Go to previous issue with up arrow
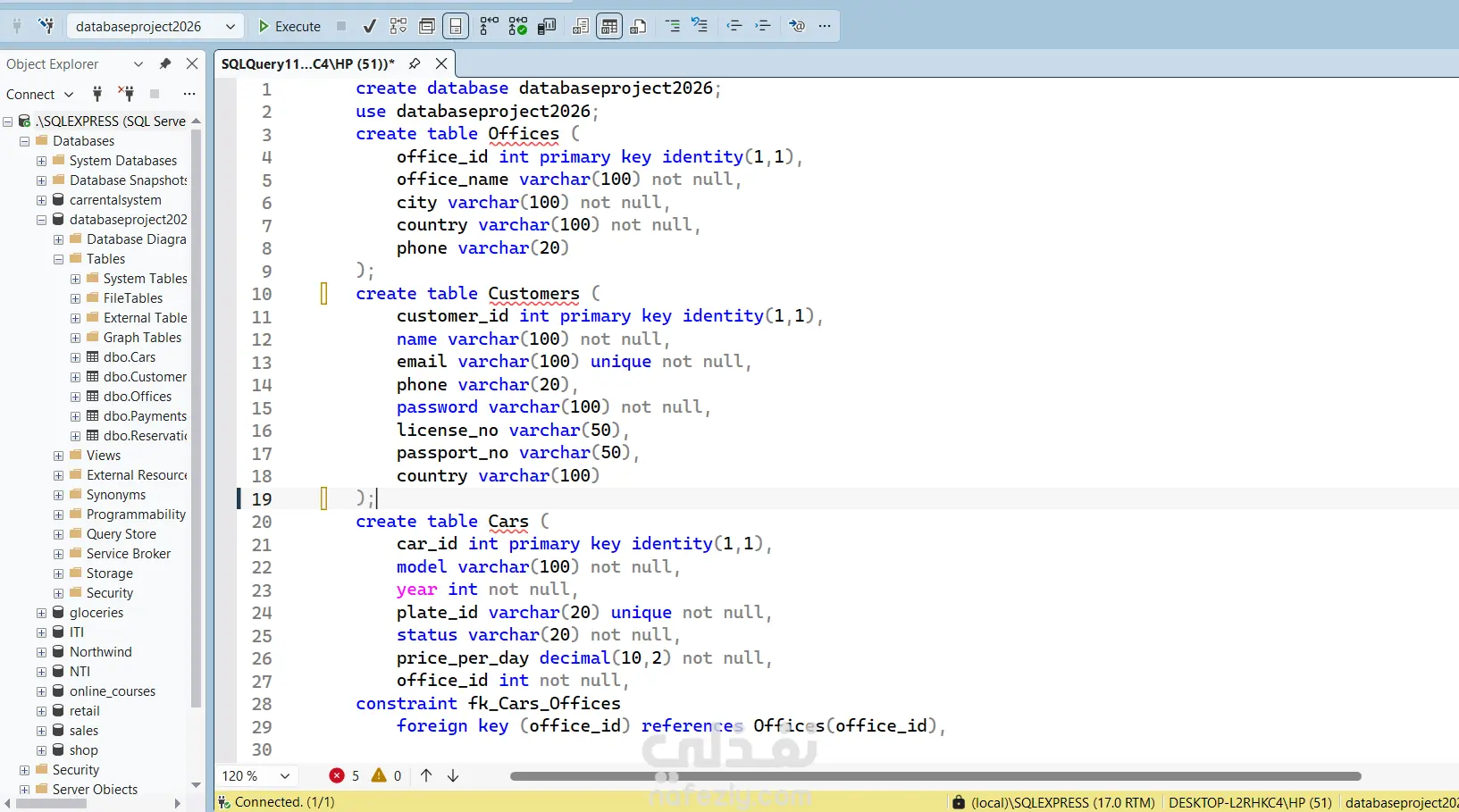1459x812 pixels. [426, 775]
